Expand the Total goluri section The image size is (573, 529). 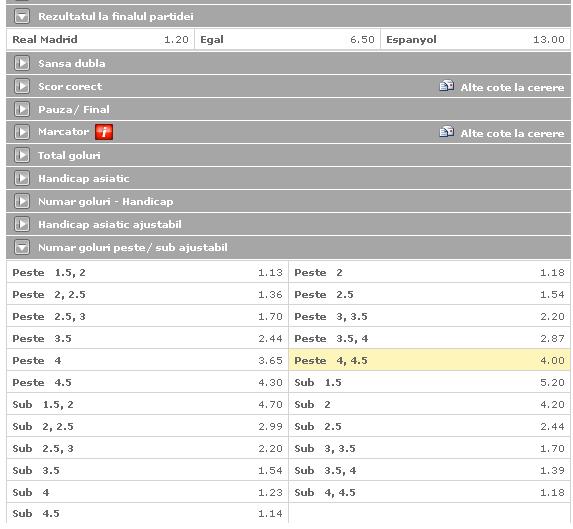coord(22,155)
